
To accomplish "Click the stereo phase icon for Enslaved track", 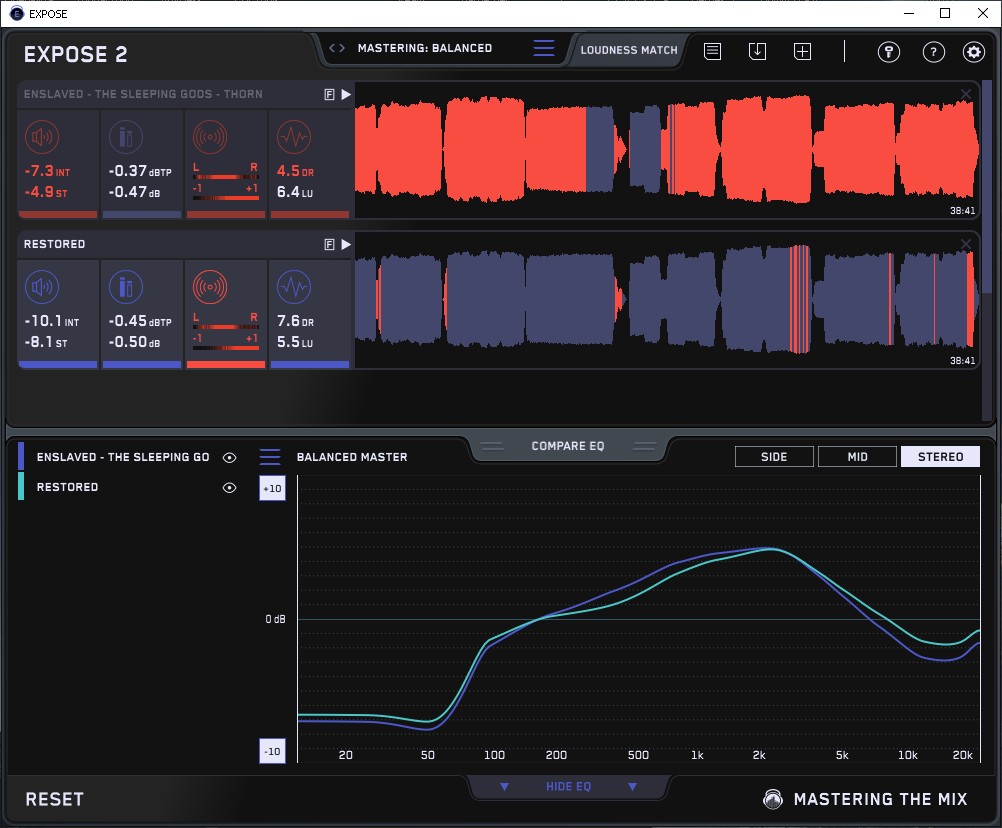I will (x=210, y=137).
